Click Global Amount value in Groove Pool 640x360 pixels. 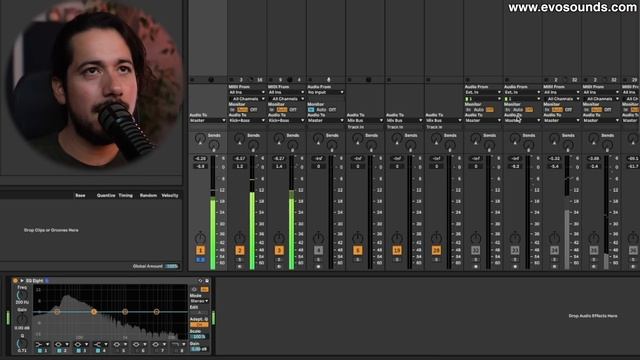pyautogui.click(x=172, y=266)
